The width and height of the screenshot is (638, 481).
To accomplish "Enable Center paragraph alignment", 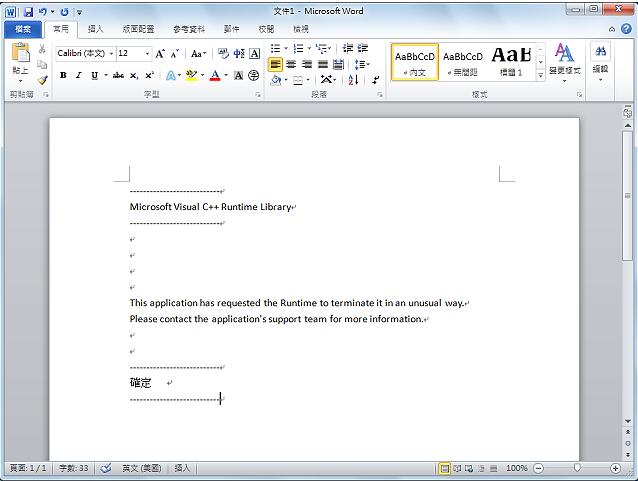I will pyautogui.click(x=291, y=64).
